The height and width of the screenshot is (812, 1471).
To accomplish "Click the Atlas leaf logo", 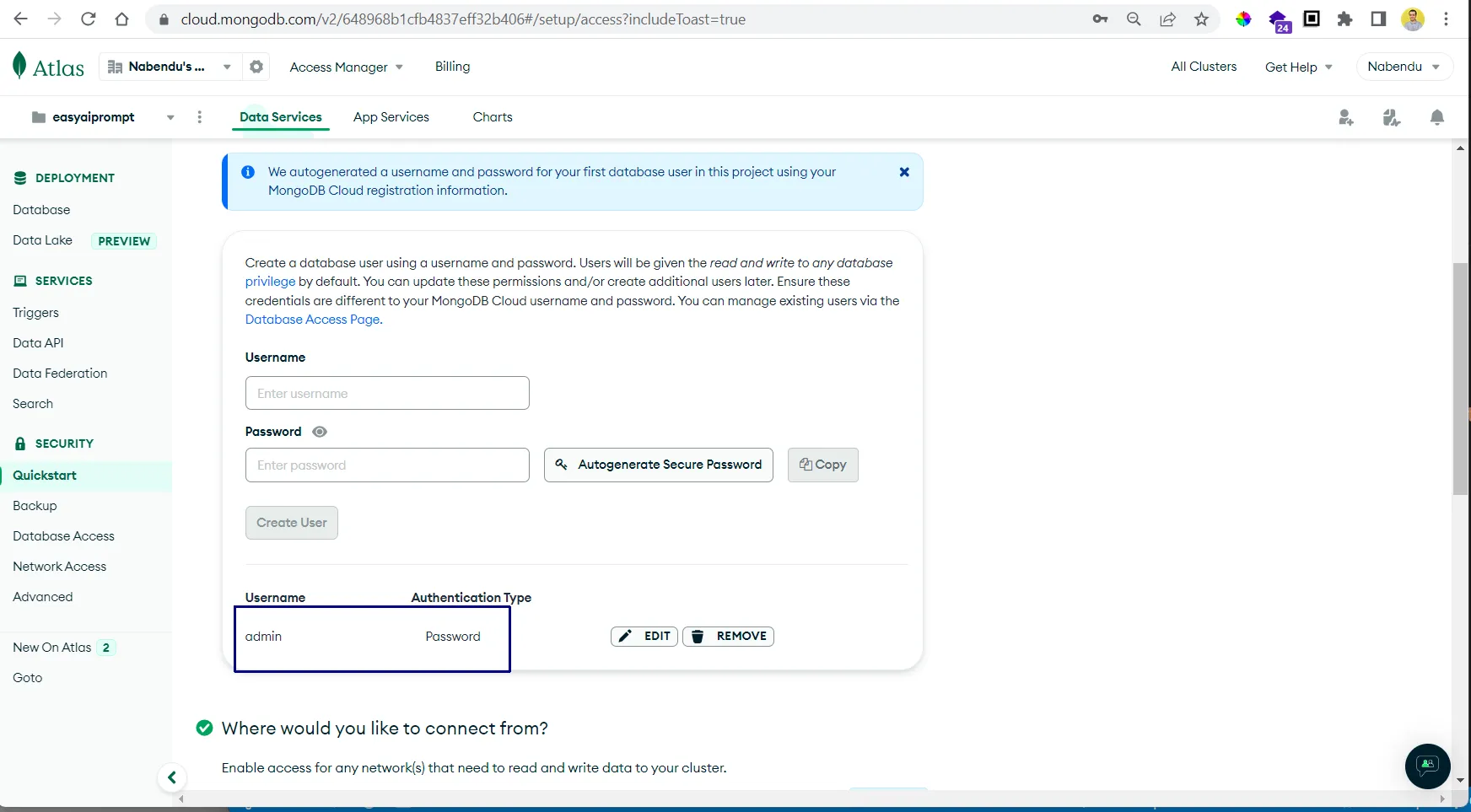I will point(19,66).
